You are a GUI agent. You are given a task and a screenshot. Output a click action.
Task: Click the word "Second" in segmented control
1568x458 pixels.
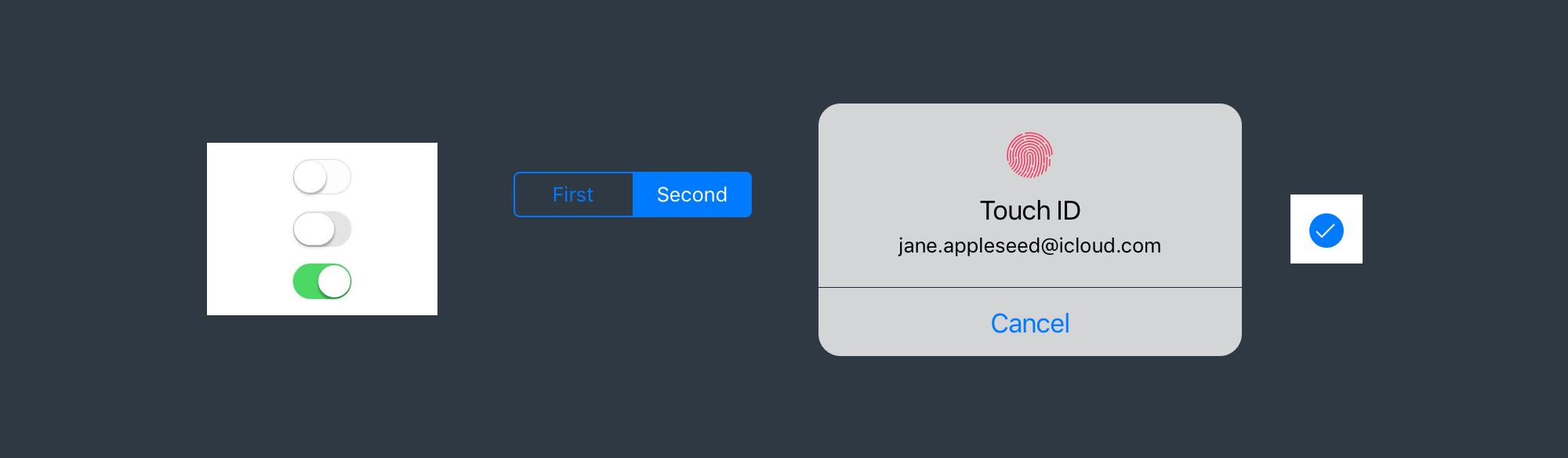tap(692, 194)
